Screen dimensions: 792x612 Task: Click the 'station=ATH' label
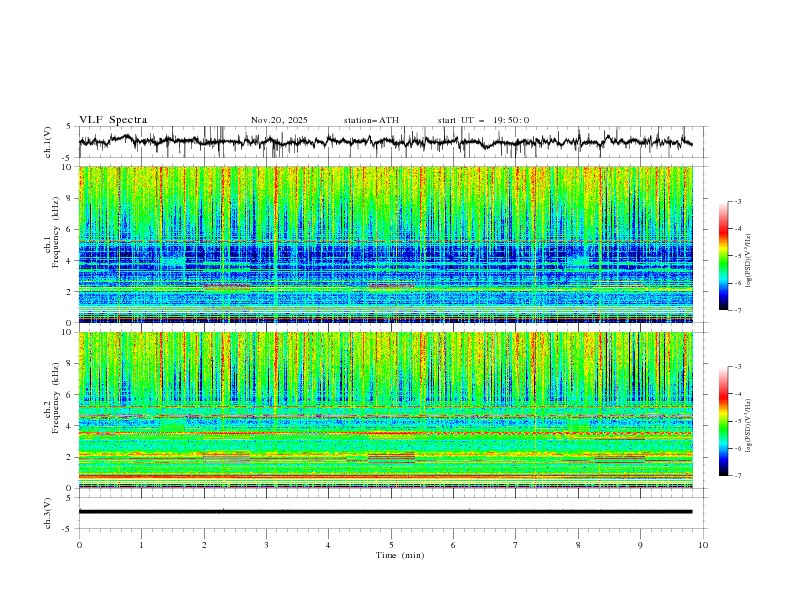click(x=371, y=120)
